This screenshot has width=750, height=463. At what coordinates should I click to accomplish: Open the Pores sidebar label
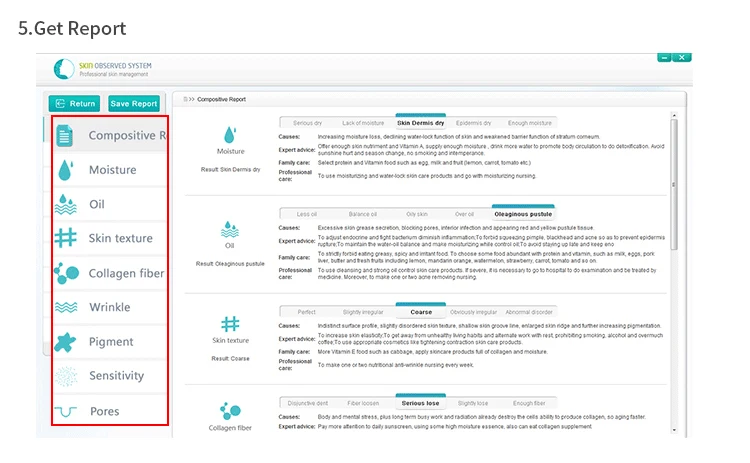[105, 411]
